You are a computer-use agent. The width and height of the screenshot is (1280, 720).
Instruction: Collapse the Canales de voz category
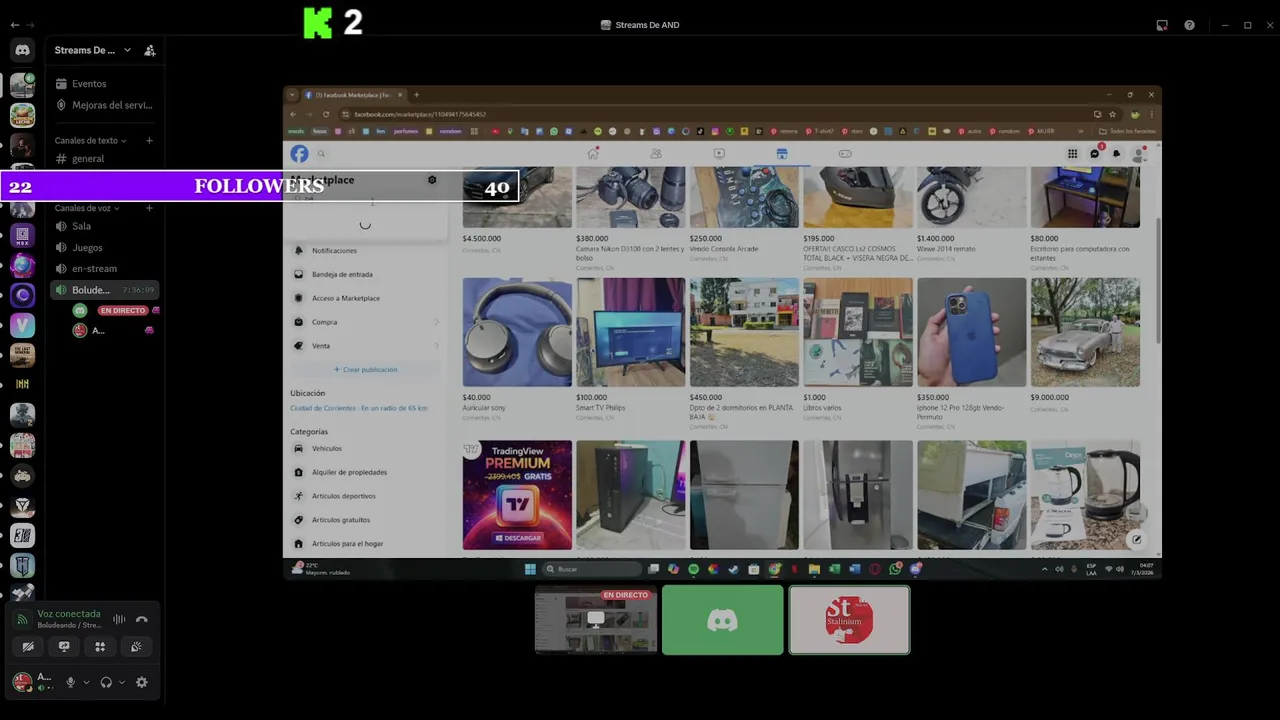[87, 208]
